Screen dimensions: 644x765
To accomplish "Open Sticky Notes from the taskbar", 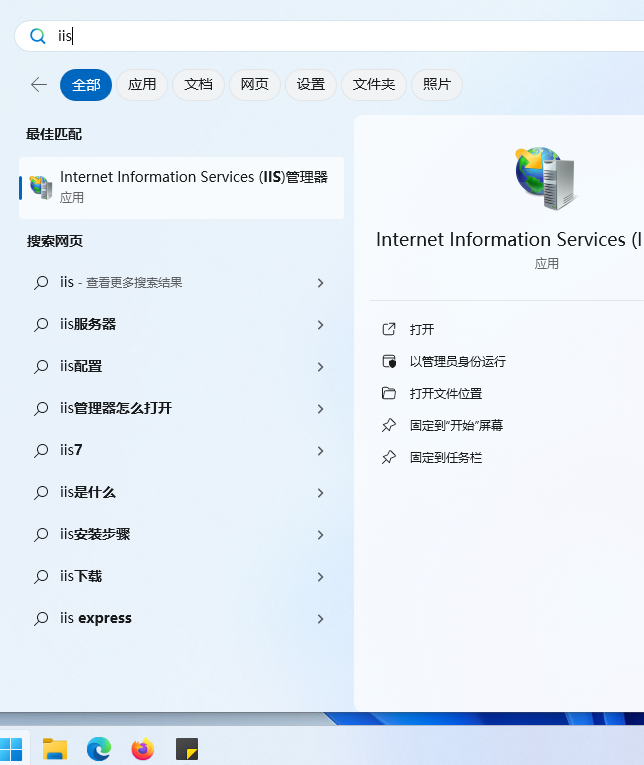I will 187,749.
